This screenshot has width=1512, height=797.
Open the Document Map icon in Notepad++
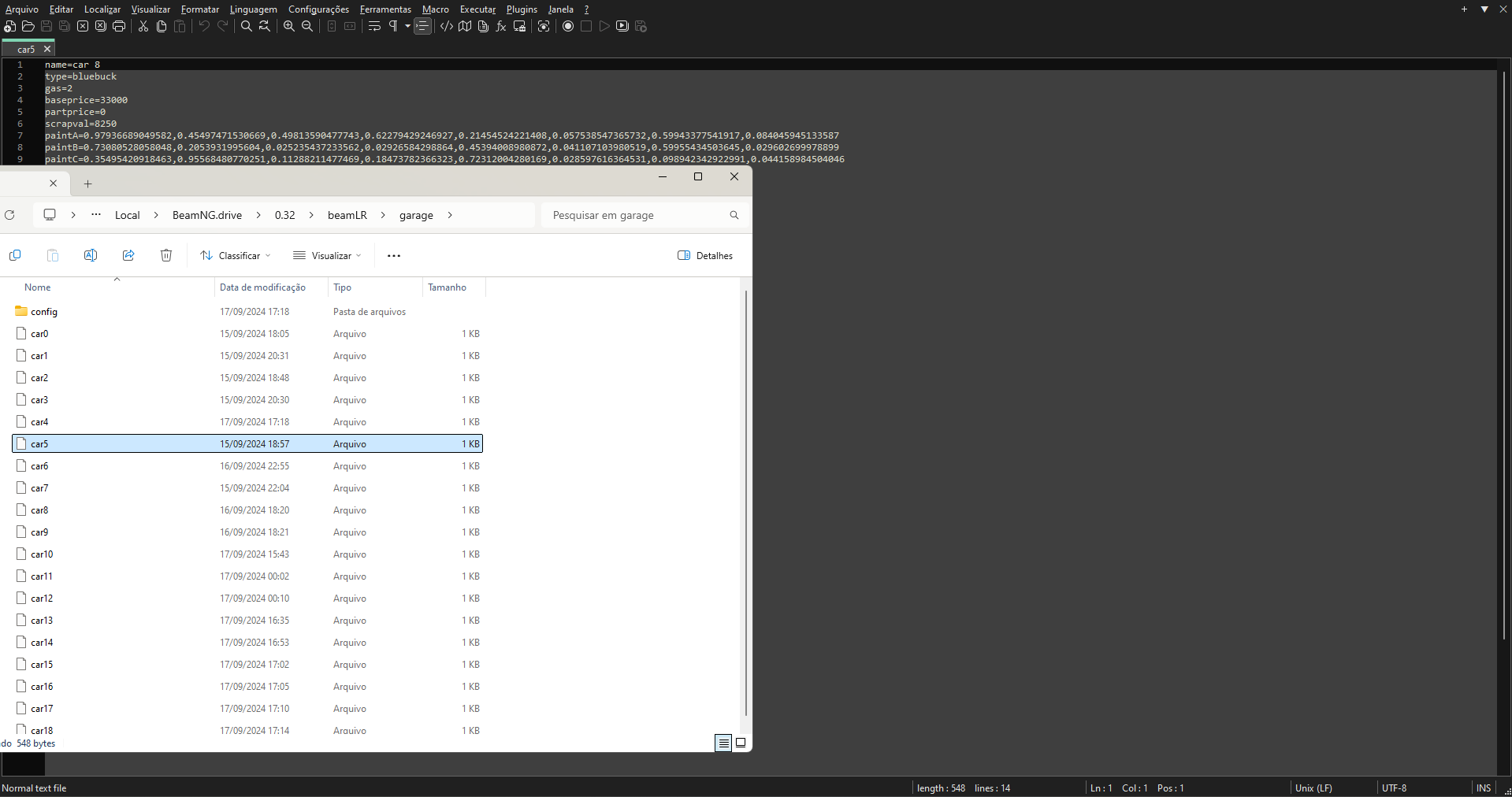[x=465, y=26]
